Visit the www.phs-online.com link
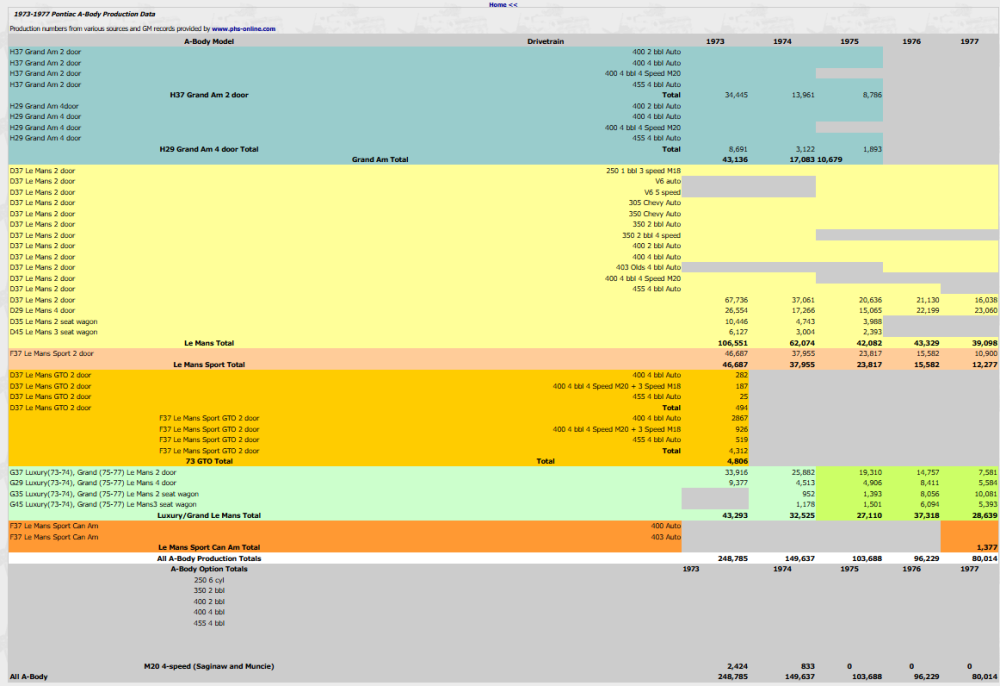1000x686 pixels. (244, 29)
